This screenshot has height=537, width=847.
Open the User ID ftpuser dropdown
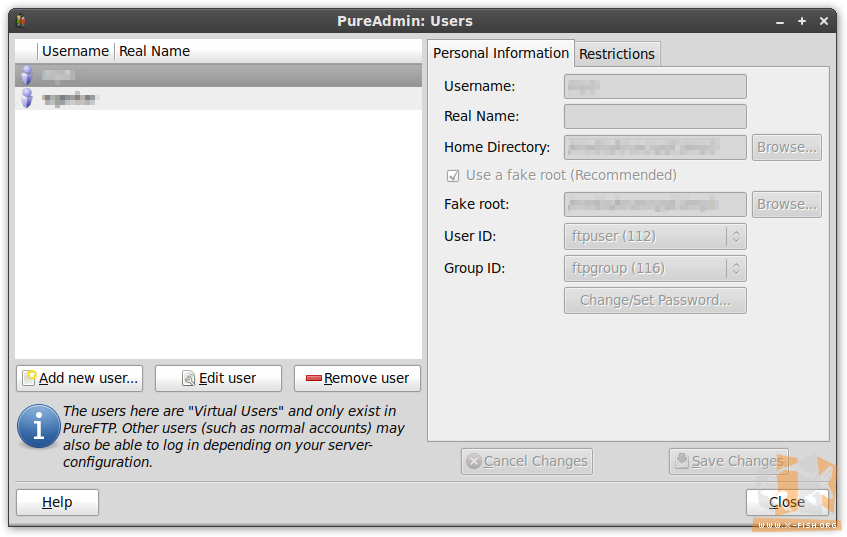point(655,236)
